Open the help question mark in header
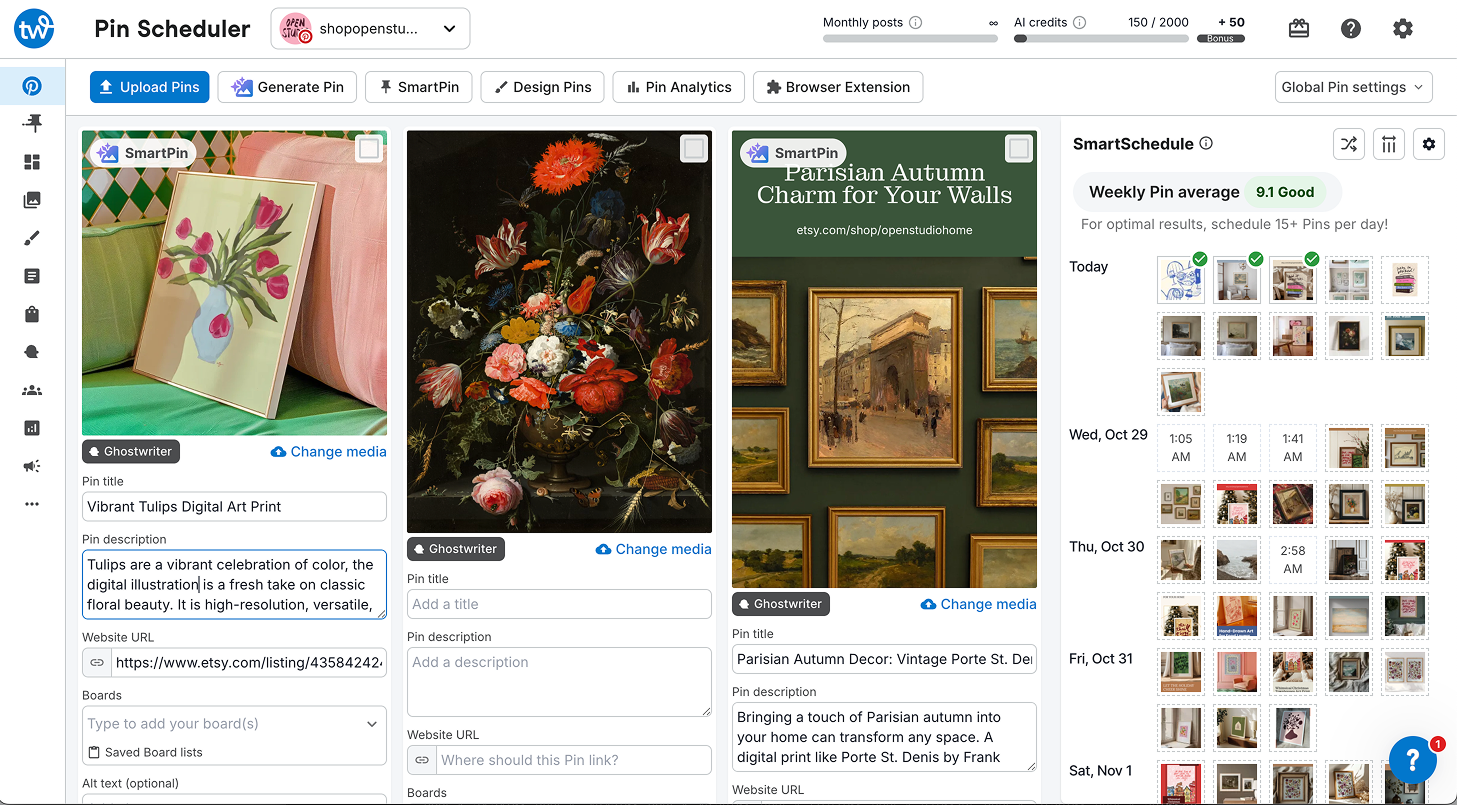This screenshot has width=1457, height=805. (x=1351, y=29)
